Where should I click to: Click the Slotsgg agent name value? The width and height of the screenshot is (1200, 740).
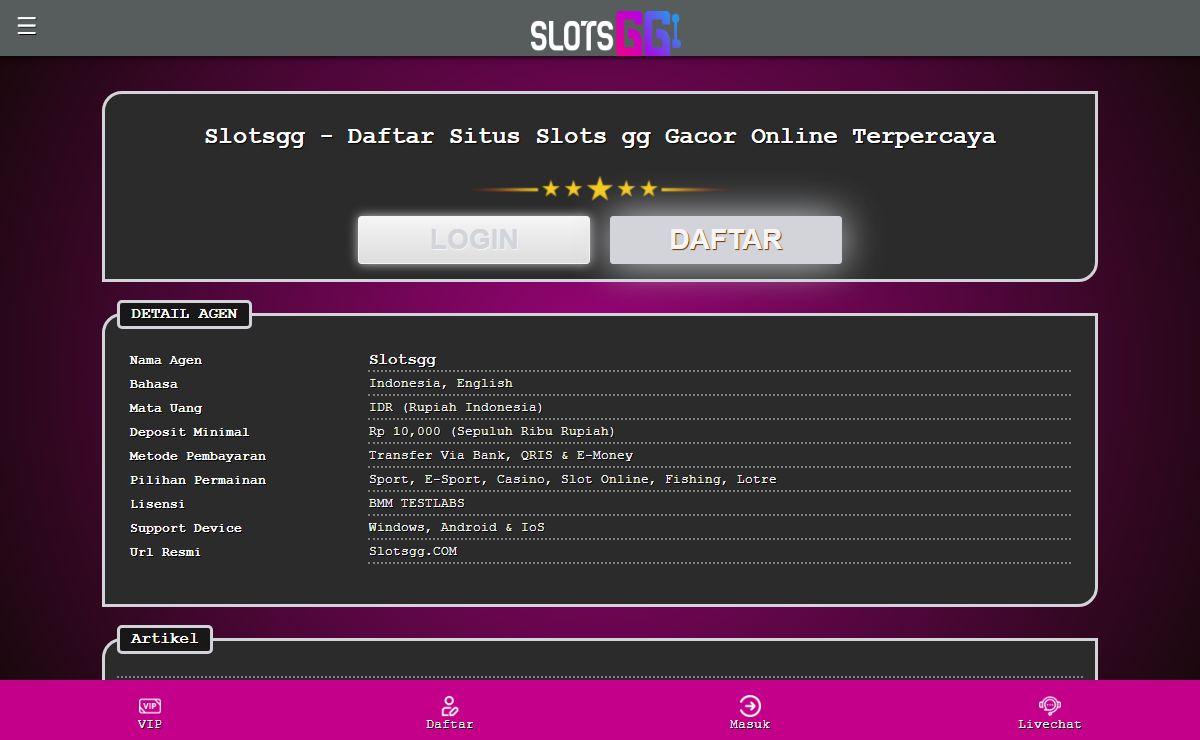pyautogui.click(x=402, y=360)
